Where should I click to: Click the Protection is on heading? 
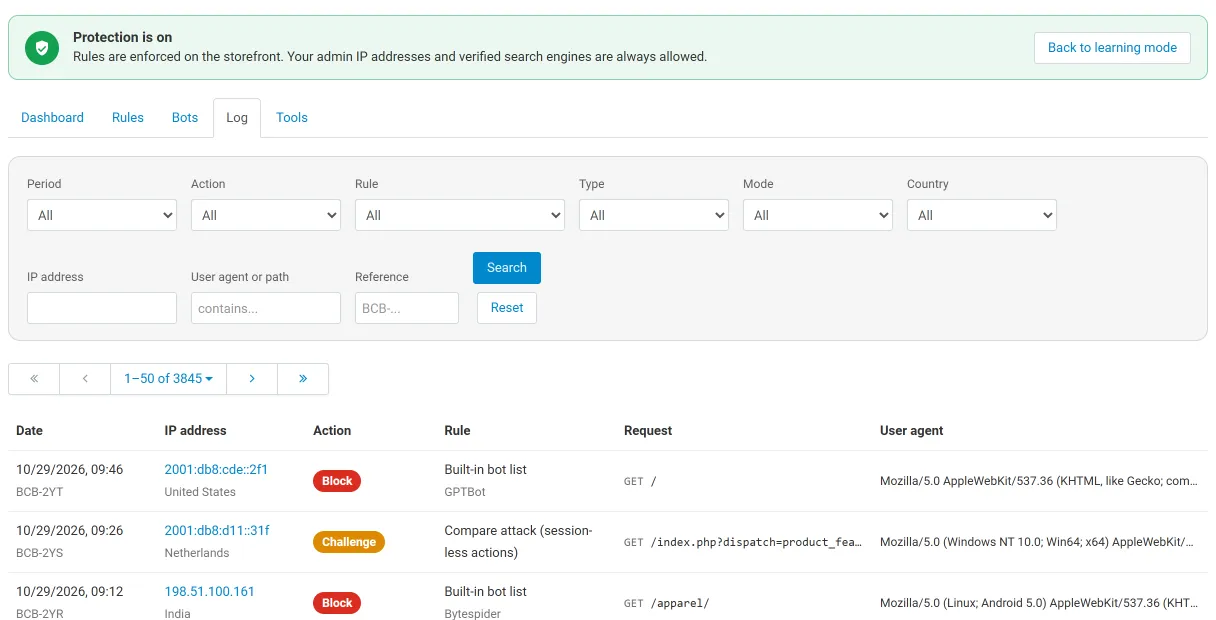click(123, 38)
